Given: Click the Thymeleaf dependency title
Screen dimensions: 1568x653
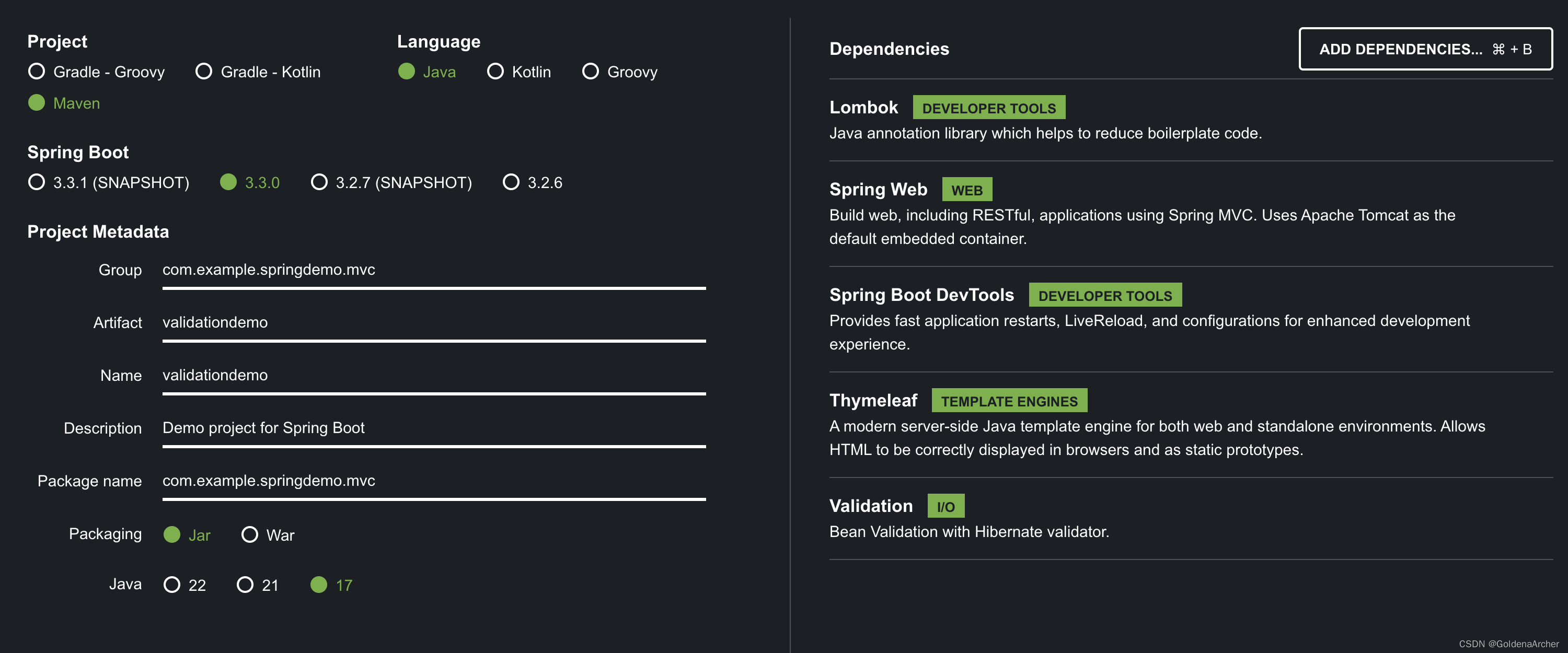Looking at the screenshot, I should coord(873,401).
